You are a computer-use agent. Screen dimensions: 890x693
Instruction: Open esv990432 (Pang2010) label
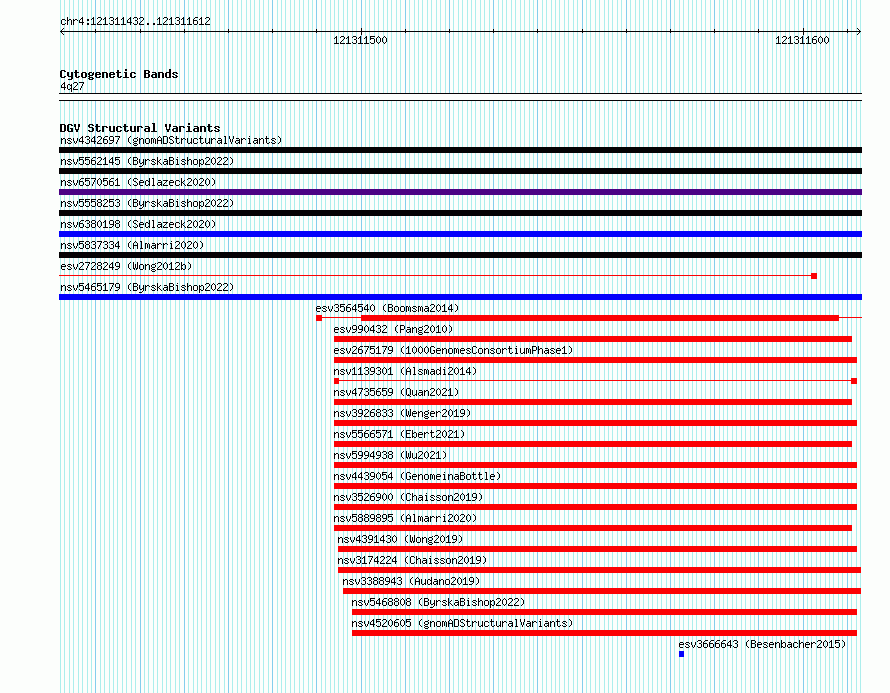point(393,329)
